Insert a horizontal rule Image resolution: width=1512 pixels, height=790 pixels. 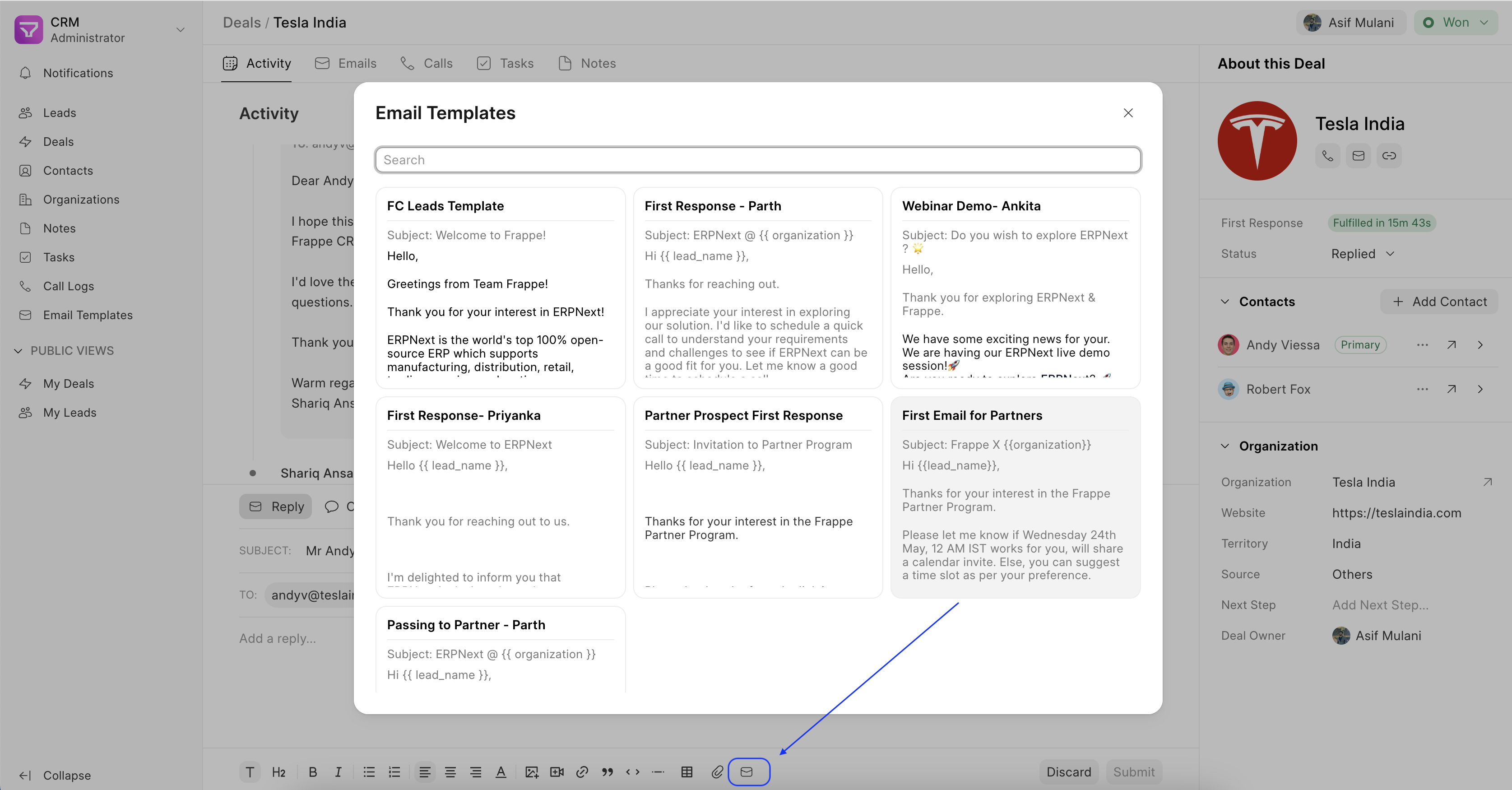[x=658, y=772]
